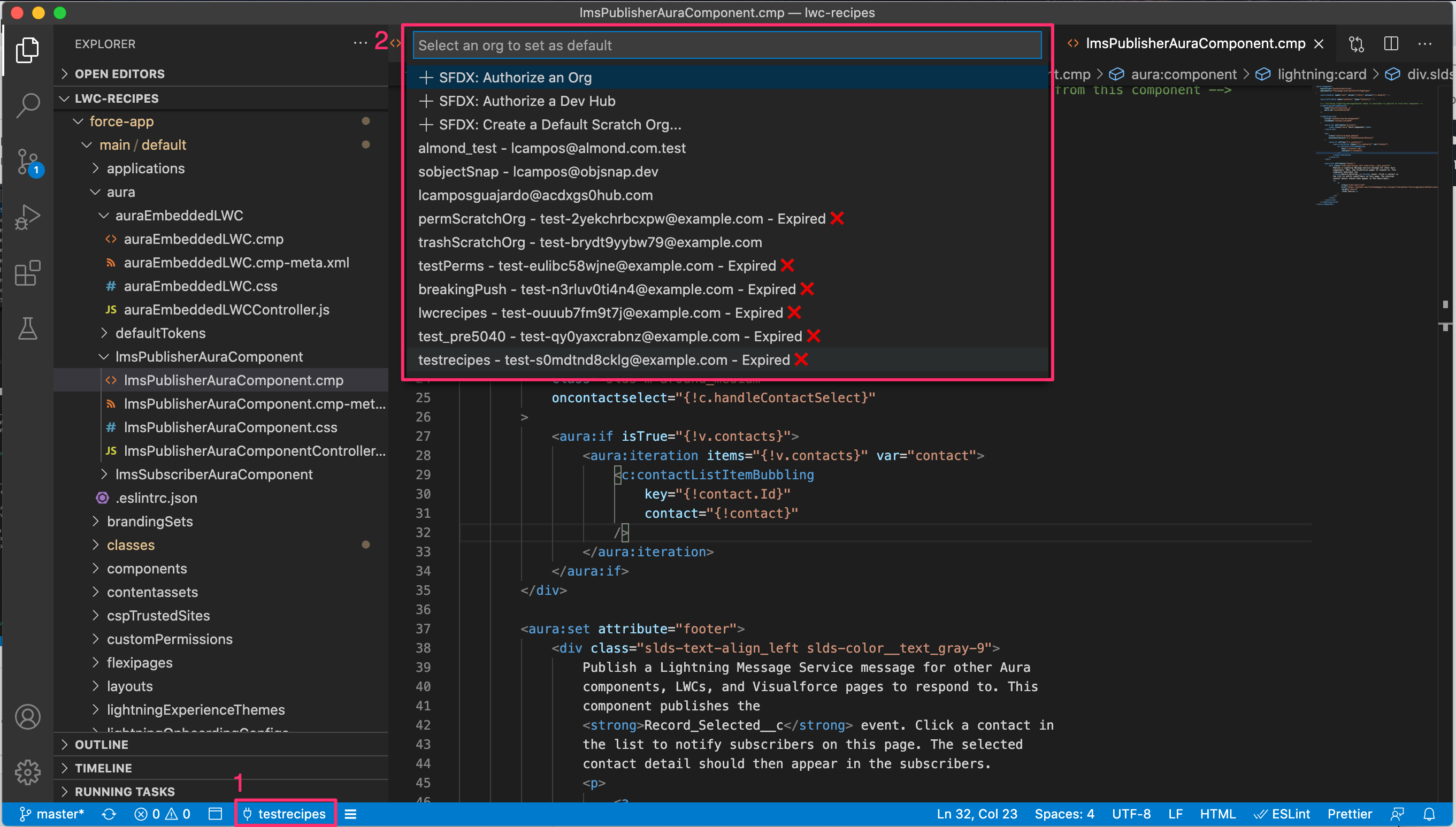
Task: Select the Testing flask icon
Action: (x=27, y=330)
